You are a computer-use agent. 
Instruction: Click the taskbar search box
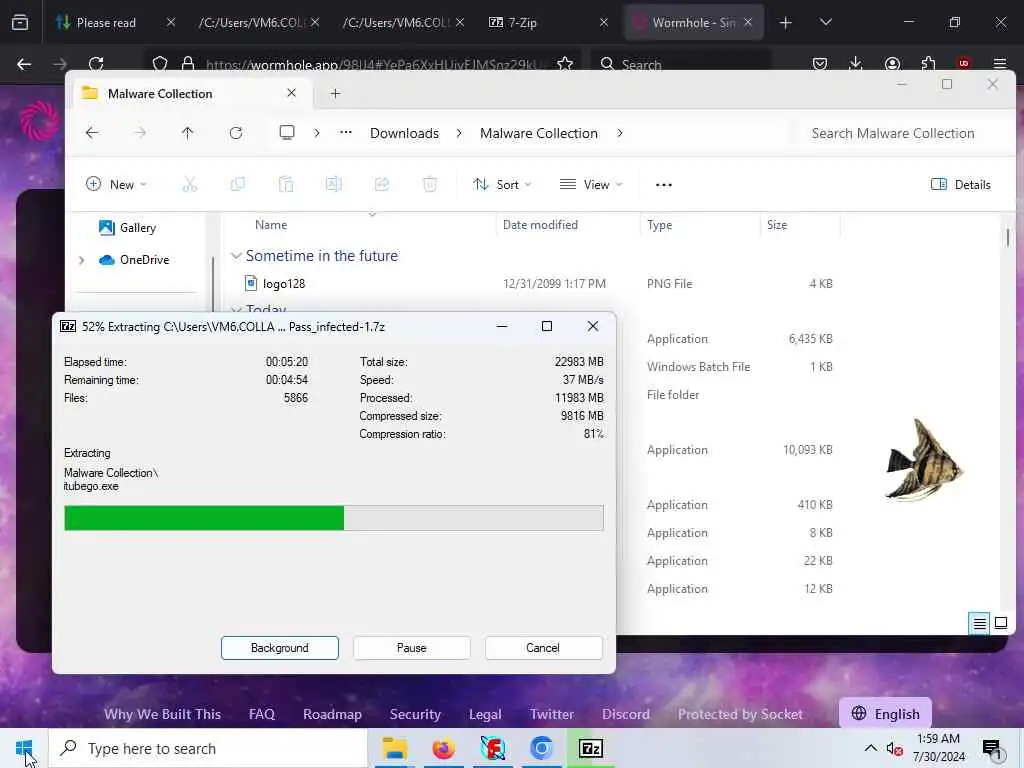pyautogui.click(x=208, y=748)
